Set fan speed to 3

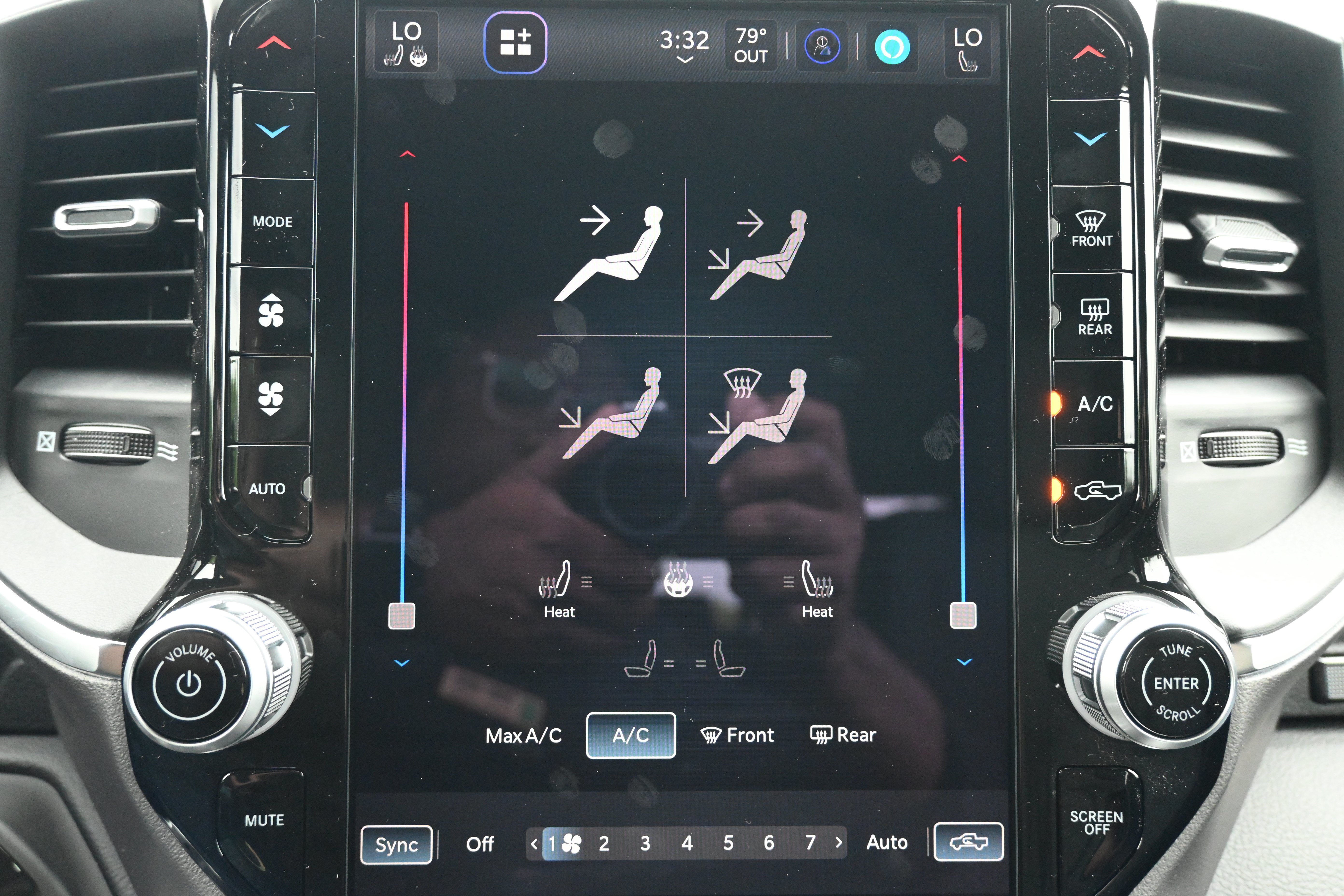645,843
